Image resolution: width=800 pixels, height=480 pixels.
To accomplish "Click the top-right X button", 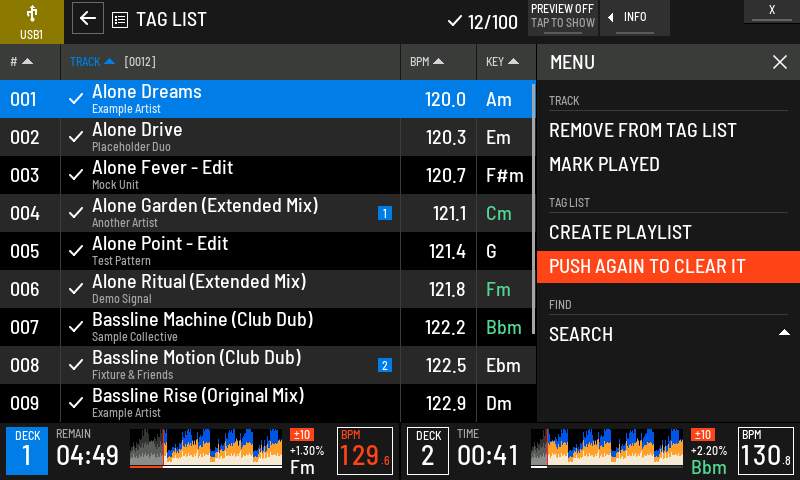I will [772, 11].
